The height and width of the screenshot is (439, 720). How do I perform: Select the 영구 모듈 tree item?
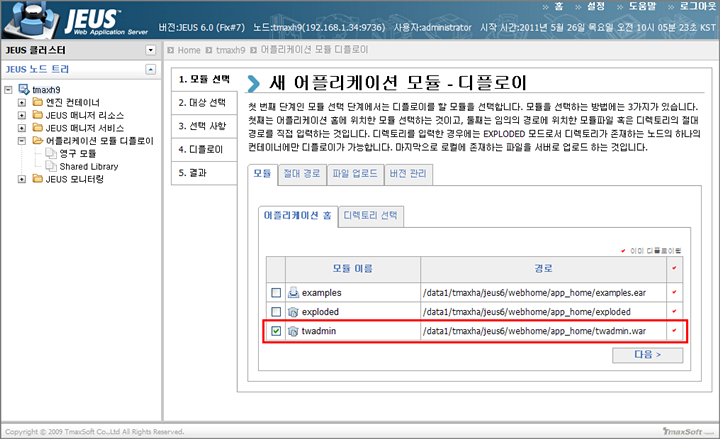78,153
